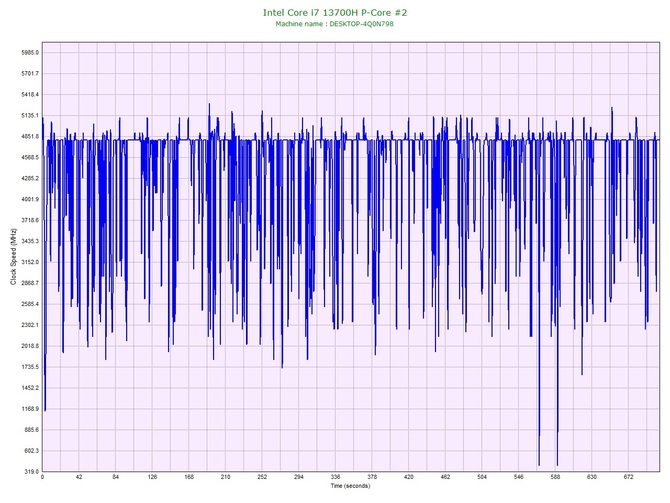Click the x-axis tick label 378
The image size is (670, 503).
tap(372, 477)
